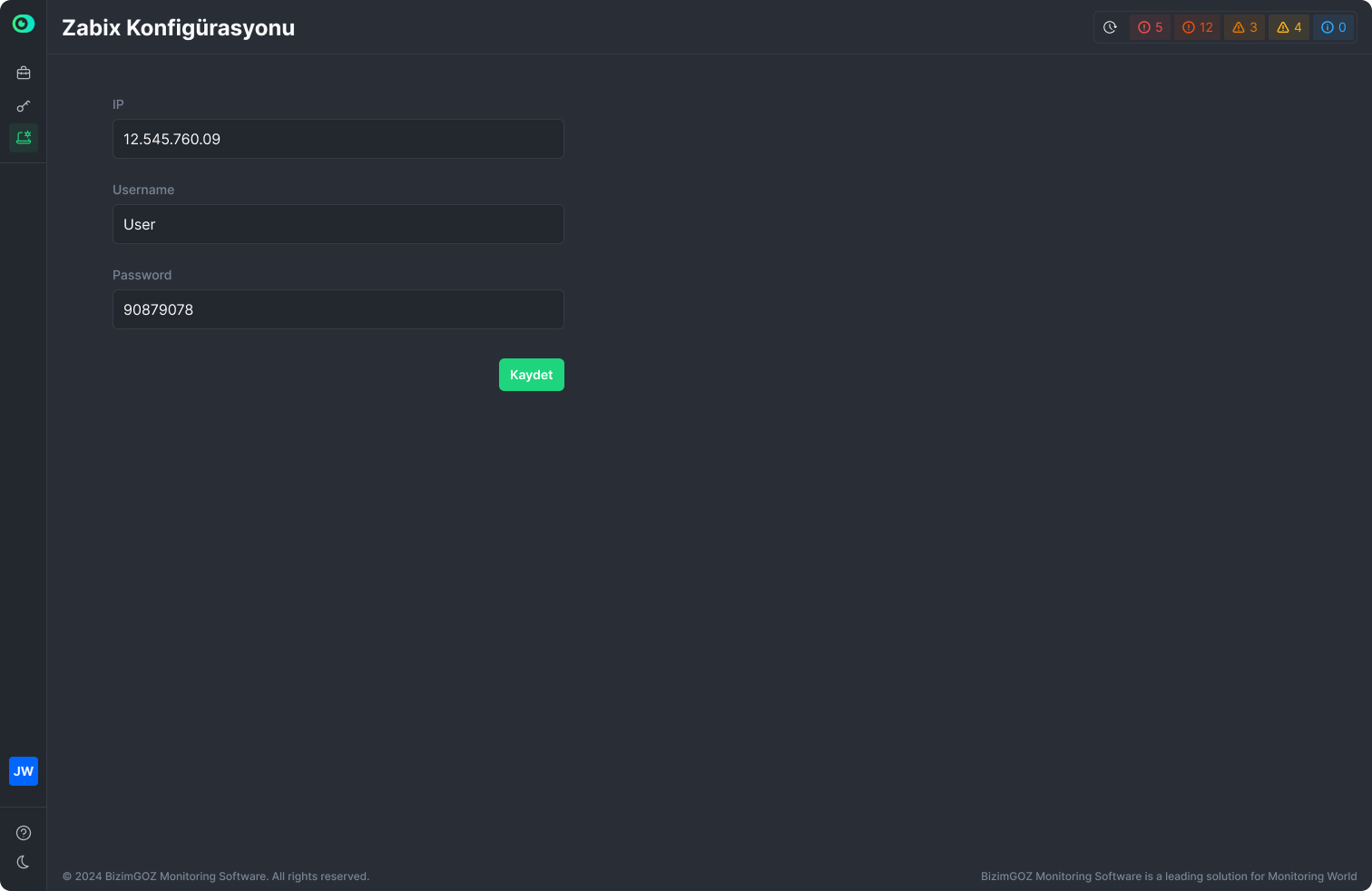Open the red alert badge showing 5
The width and height of the screenshot is (1372, 891).
point(1150,27)
